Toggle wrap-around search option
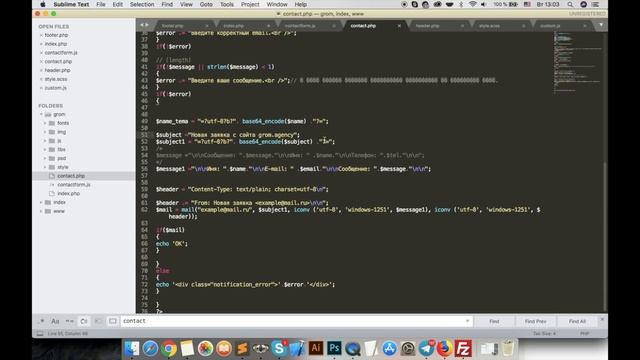Viewport: 640px width, 360px height. [84, 321]
